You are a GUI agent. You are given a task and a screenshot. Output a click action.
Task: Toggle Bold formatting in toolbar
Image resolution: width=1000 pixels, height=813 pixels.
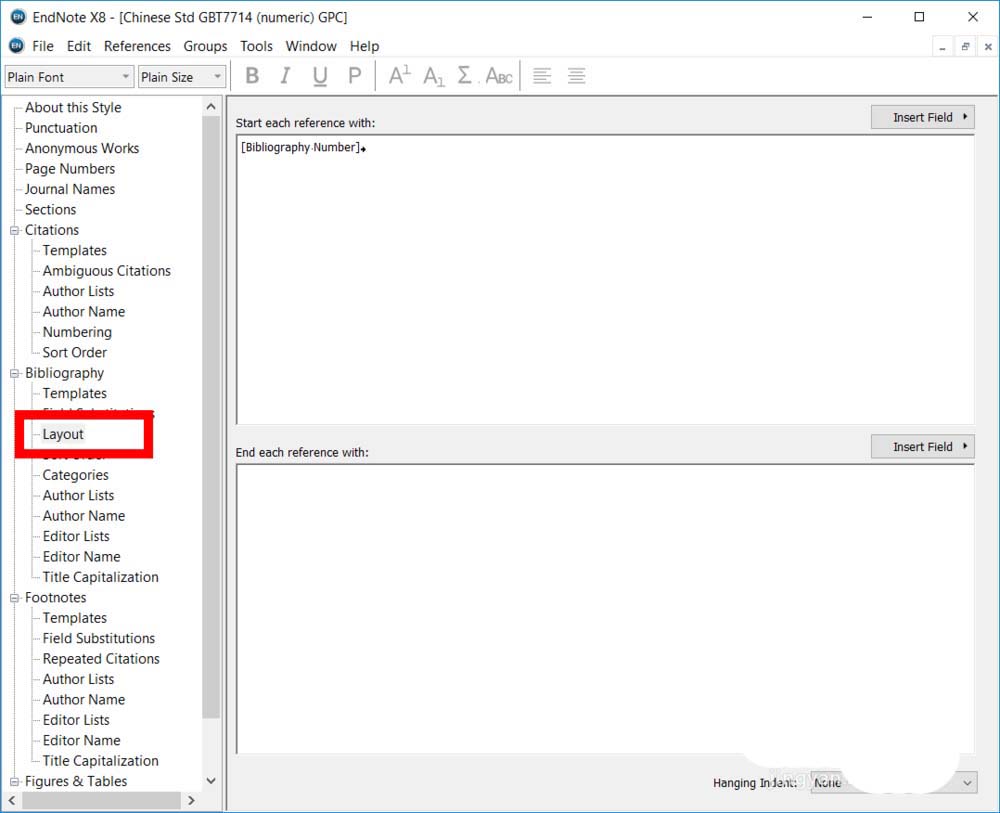(252, 76)
